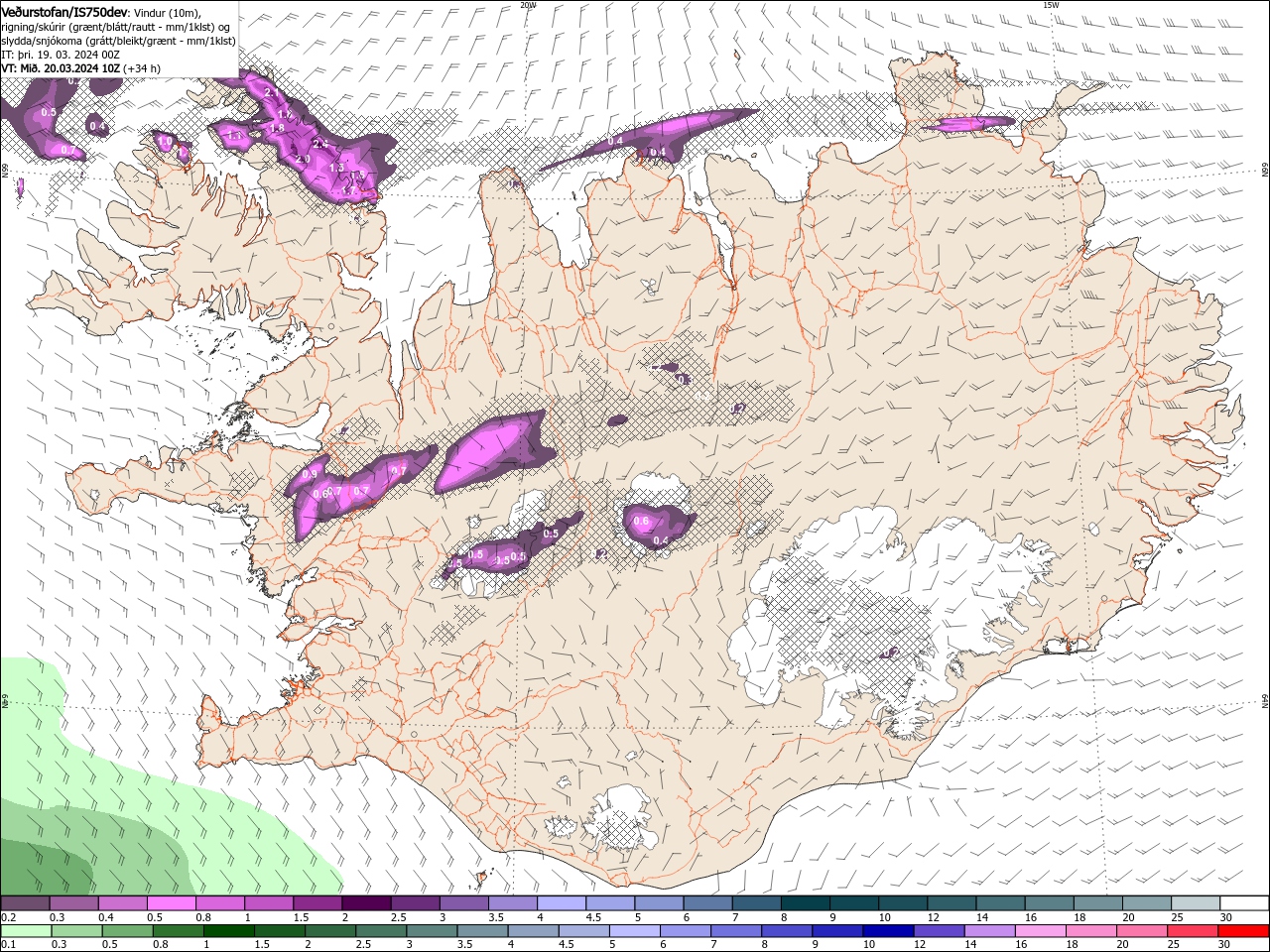Select the snow legend swatch between 0.8 and 1
Viewport: 1270px width, 952px height.
[x=219, y=903]
